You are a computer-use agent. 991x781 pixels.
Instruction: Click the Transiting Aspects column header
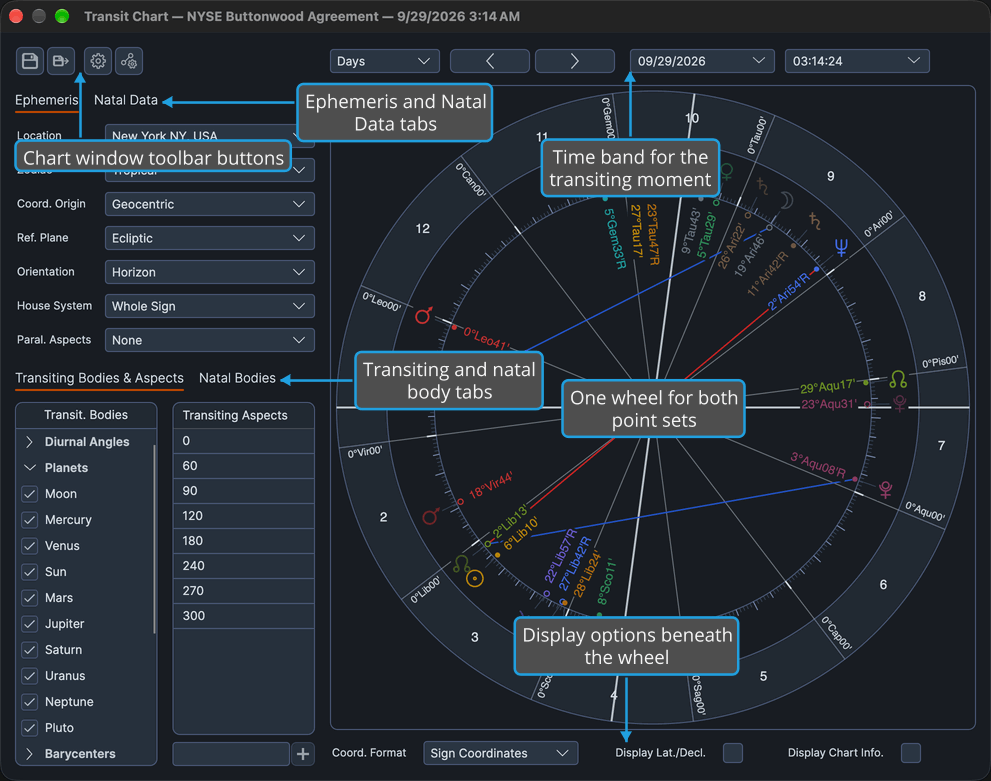(243, 415)
